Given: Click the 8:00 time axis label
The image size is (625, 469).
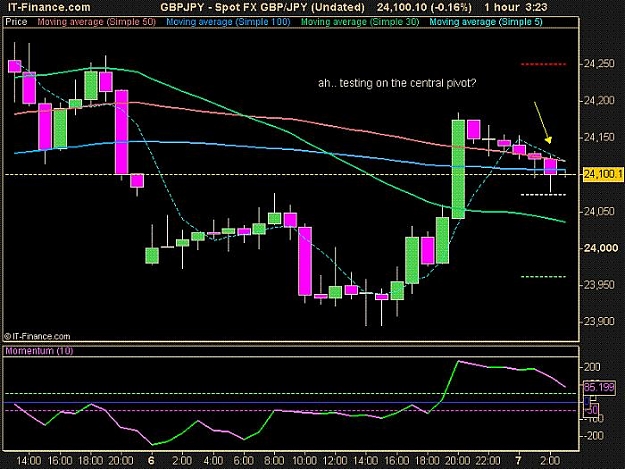Looking at the screenshot, I should (275, 461).
